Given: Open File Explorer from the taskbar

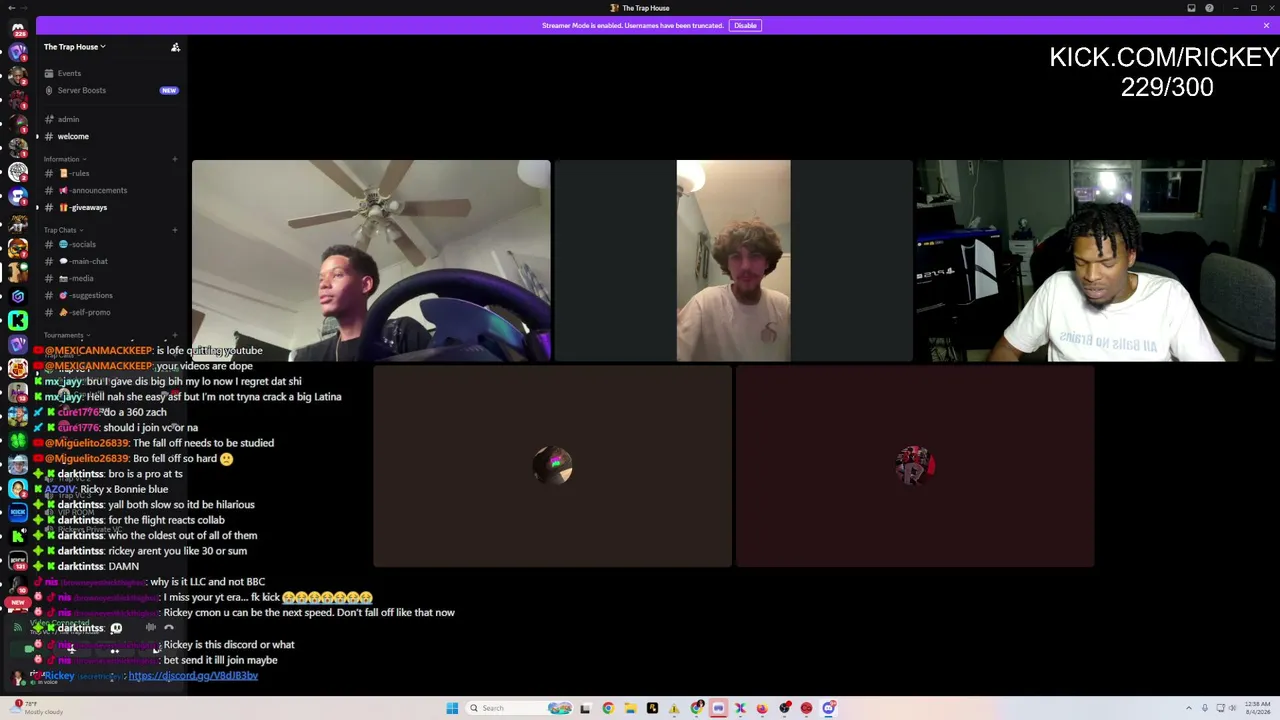Looking at the screenshot, I should pos(630,708).
